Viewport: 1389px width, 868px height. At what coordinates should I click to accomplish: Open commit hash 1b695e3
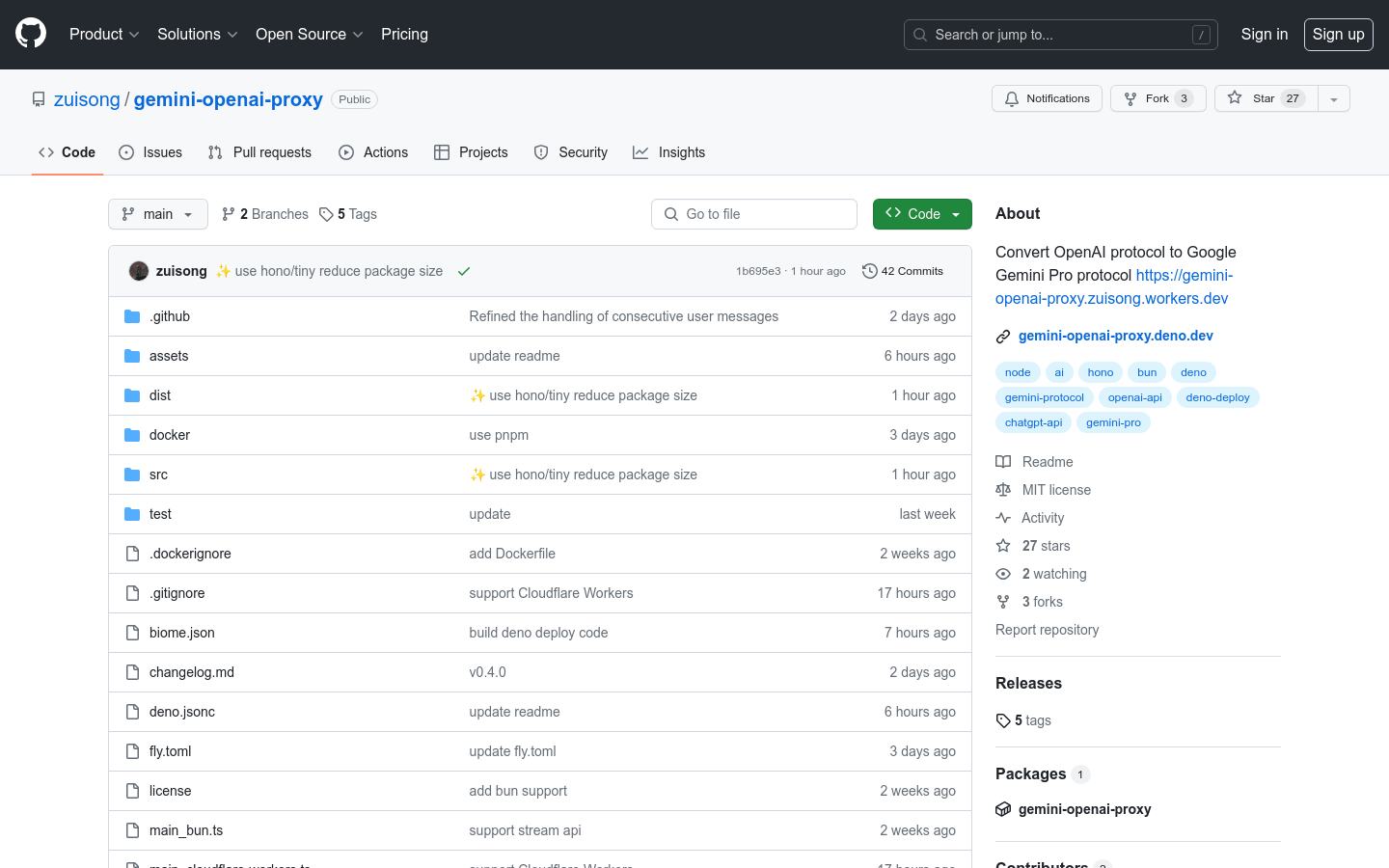758,271
